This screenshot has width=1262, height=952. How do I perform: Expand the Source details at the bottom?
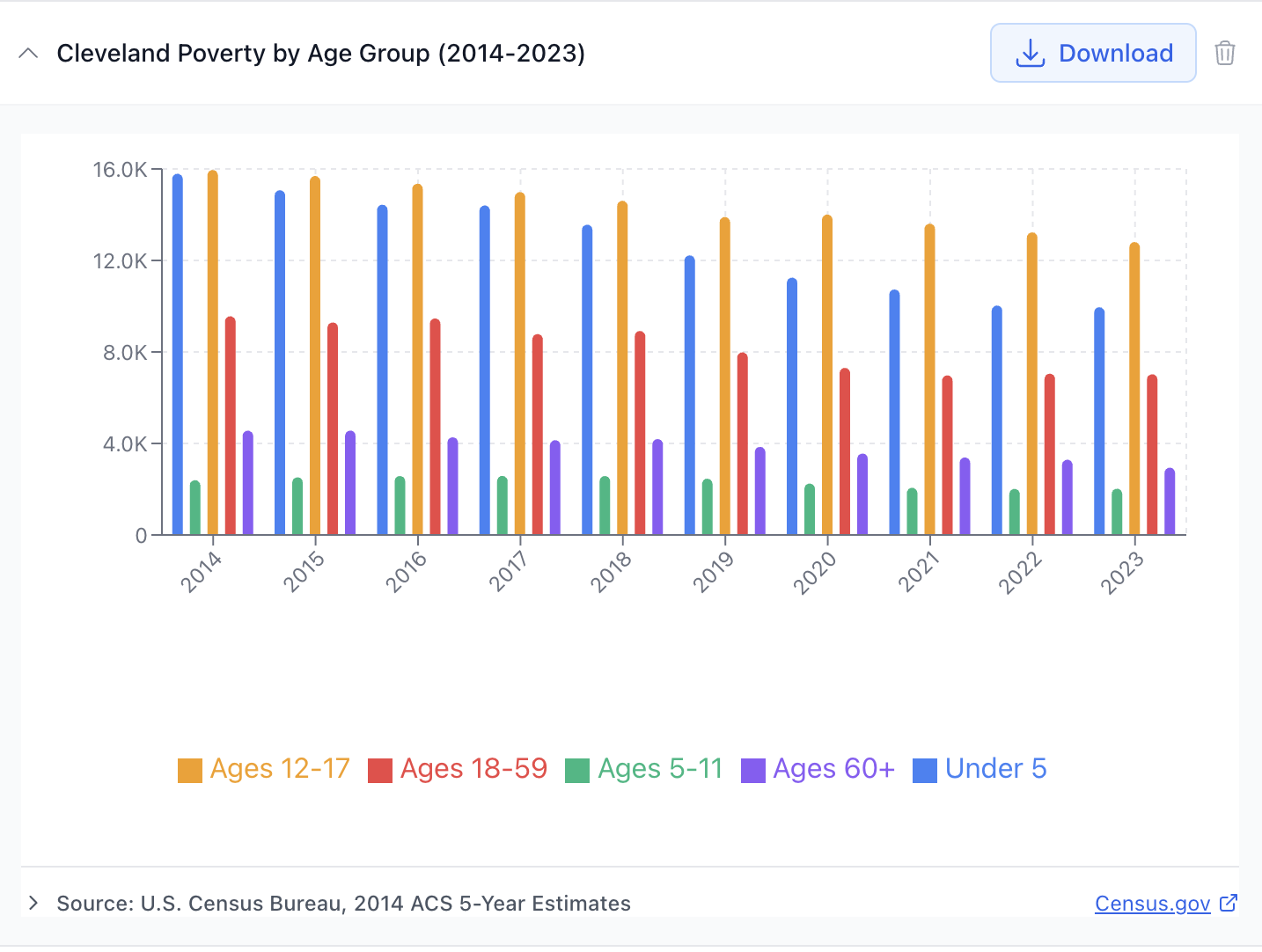[33, 903]
